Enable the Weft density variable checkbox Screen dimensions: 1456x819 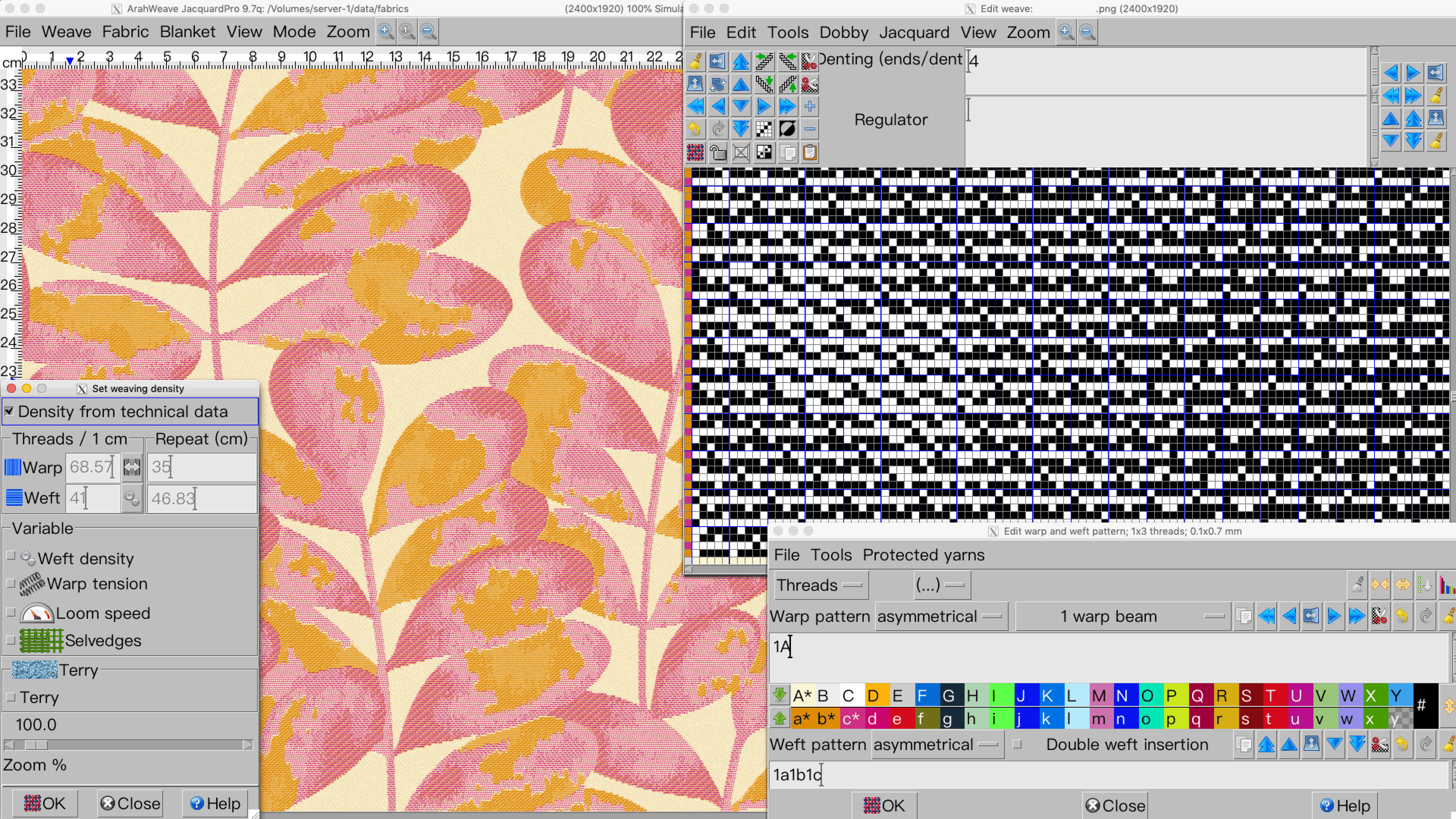click(x=10, y=556)
